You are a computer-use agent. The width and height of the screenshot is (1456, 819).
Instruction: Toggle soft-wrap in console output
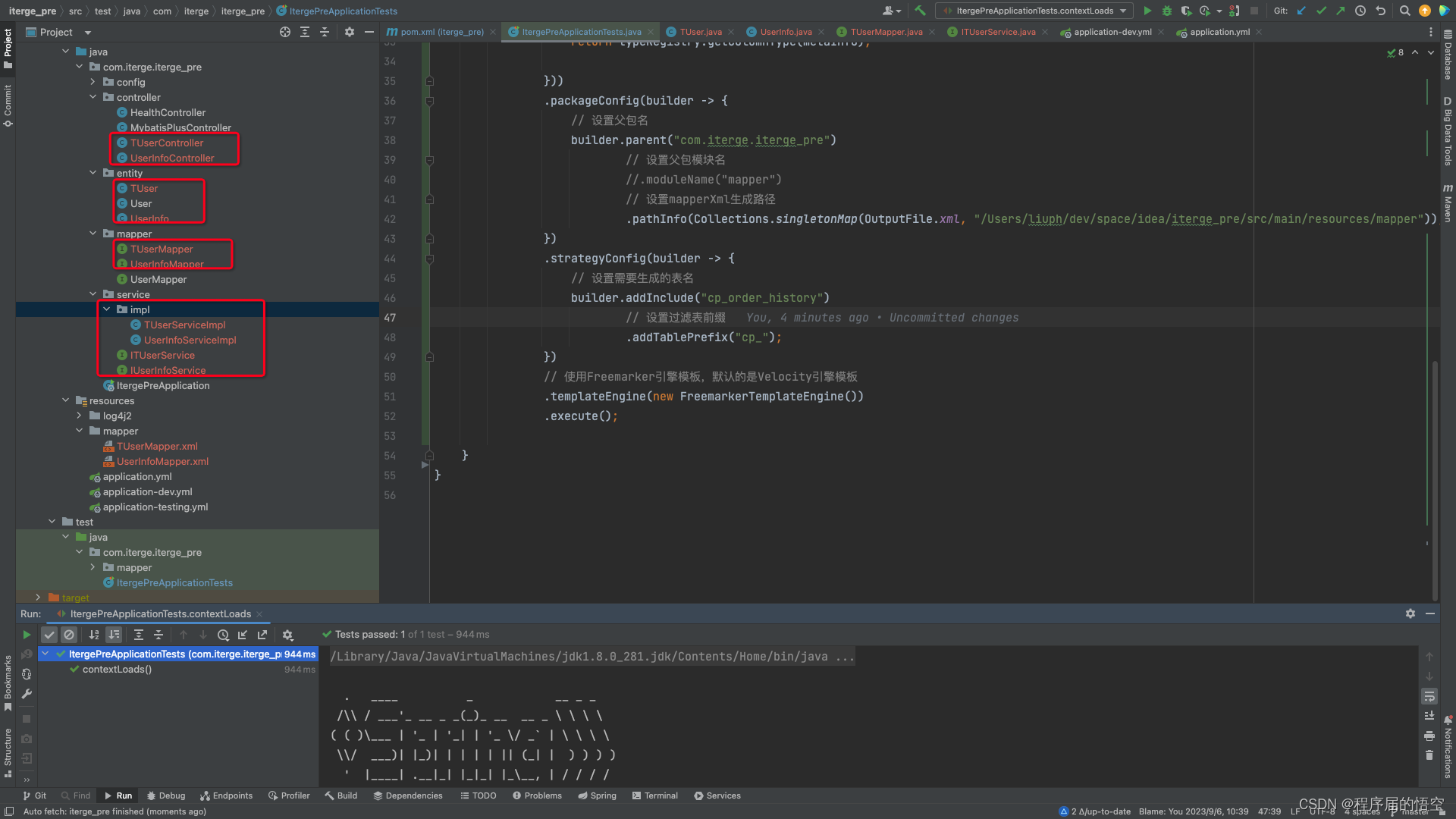click(1429, 696)
